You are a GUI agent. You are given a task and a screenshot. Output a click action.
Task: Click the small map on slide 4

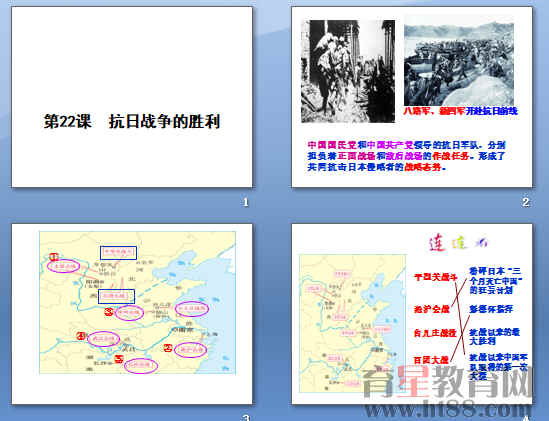[x=352, y=323]
